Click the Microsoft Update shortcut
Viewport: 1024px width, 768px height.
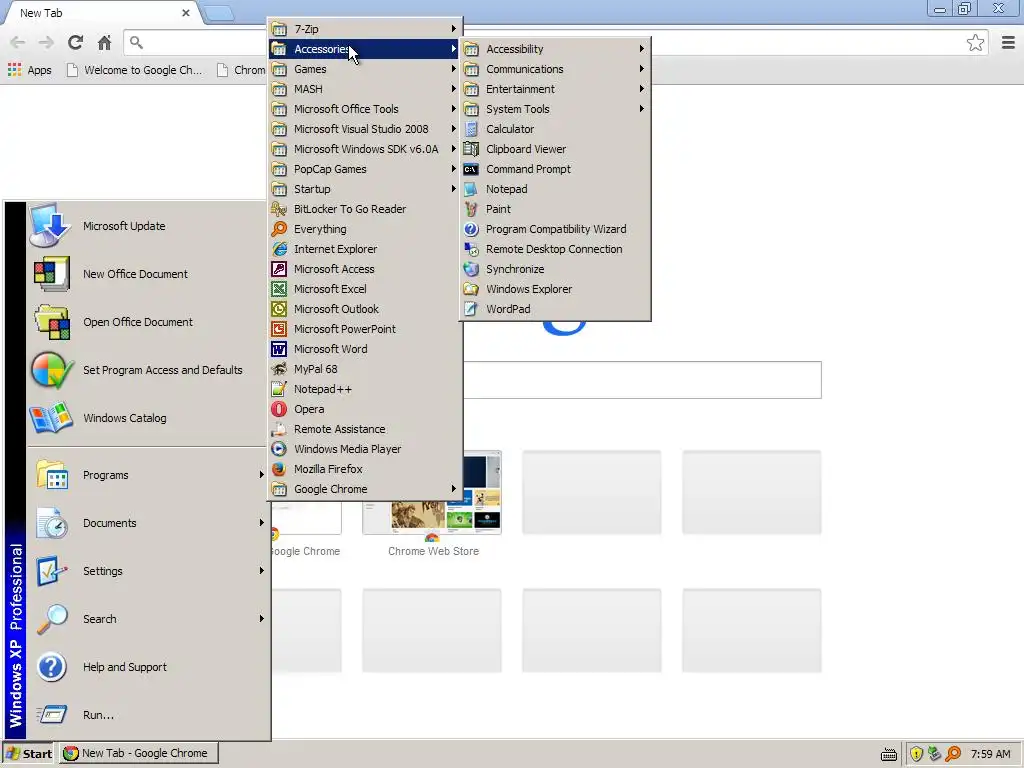pos(147,226)
